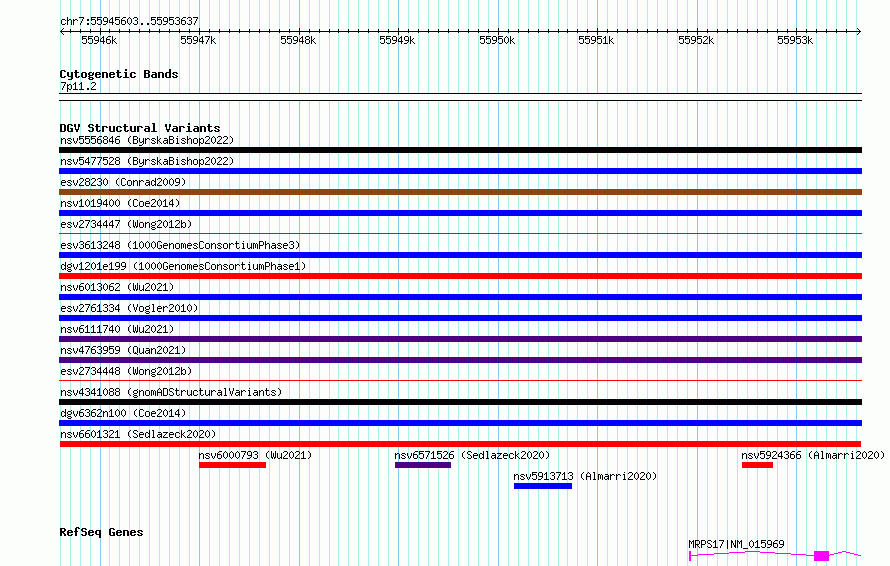Click the Cytogenetic Bands track title
The height and width of the screenshot is (566, 890).
point(119,74)
